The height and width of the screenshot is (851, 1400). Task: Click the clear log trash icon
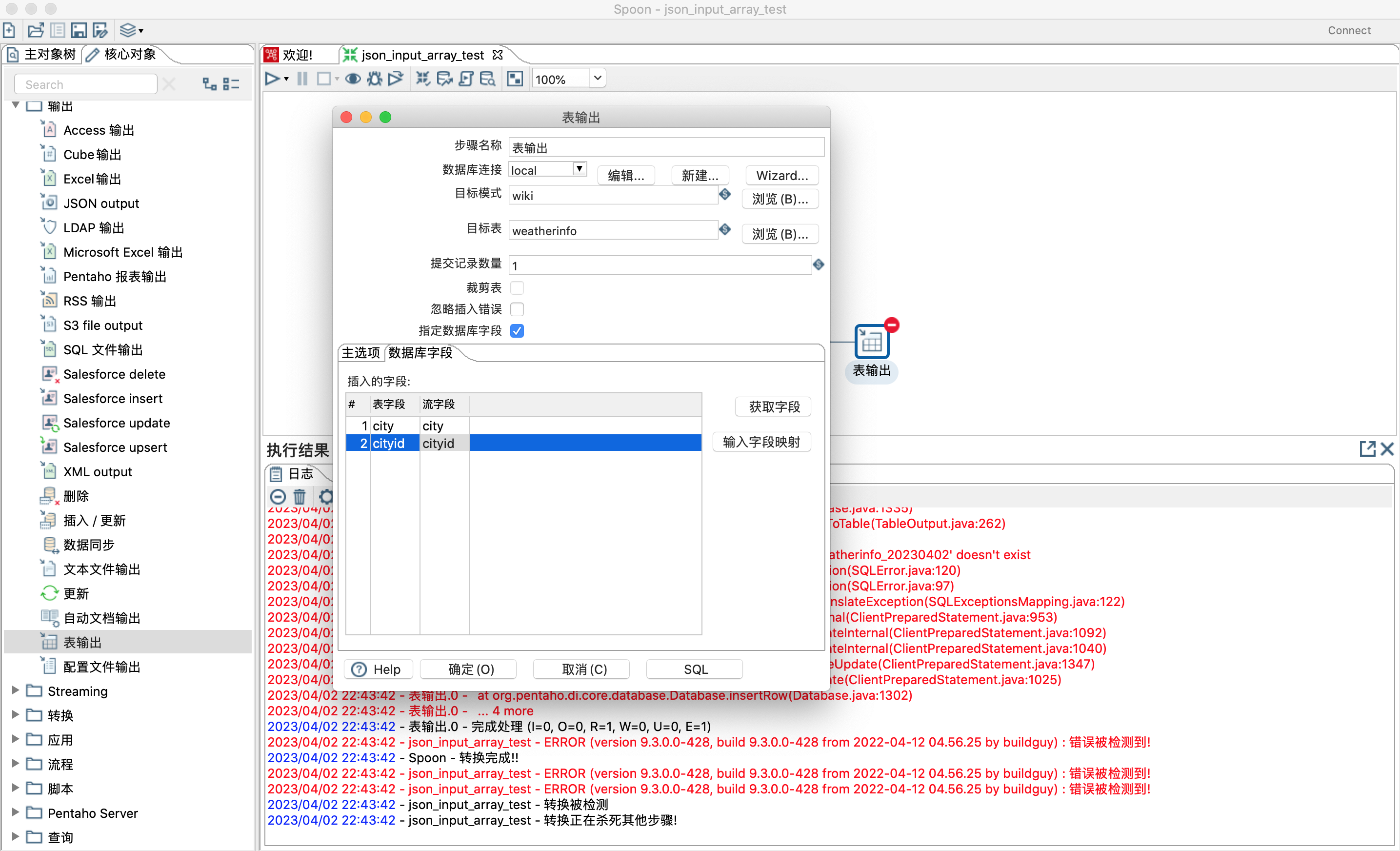coord(300,496)
